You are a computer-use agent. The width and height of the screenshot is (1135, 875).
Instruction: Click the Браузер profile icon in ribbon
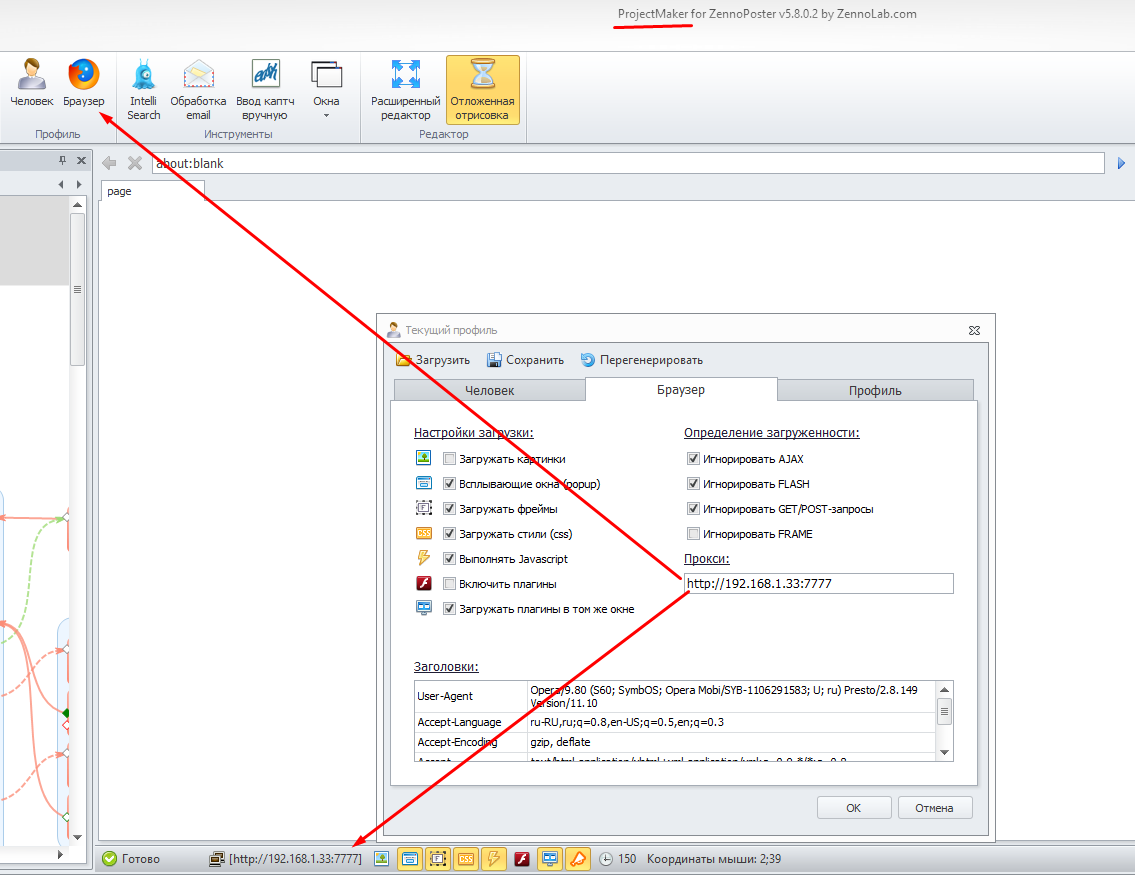pos(83,83)
